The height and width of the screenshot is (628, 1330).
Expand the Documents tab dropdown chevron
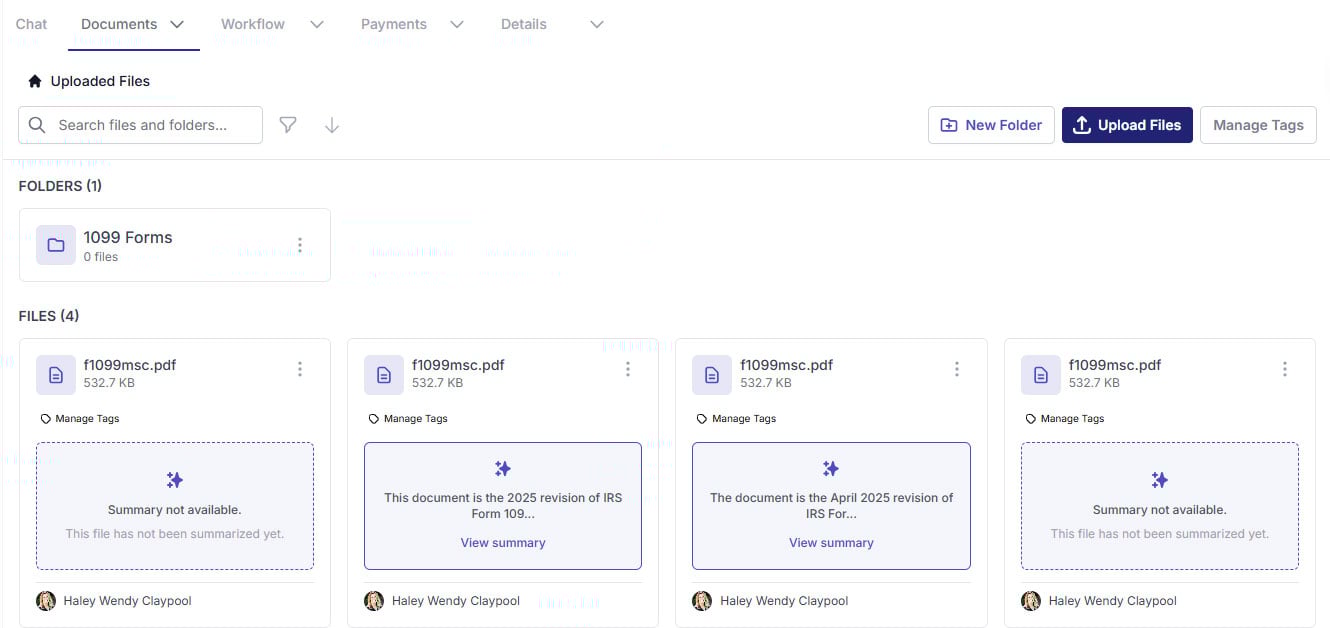177,24
